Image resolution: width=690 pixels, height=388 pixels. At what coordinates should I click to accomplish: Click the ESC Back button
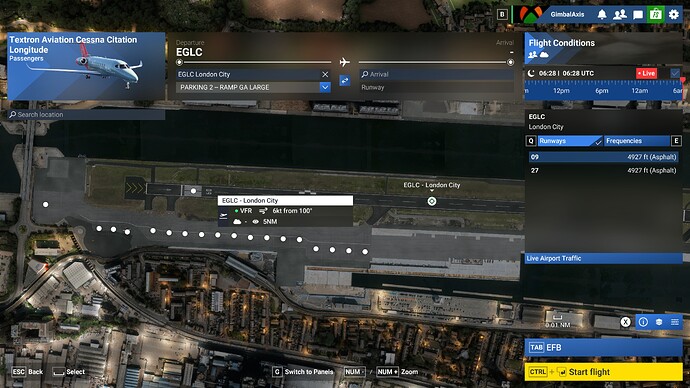pyautogui.click(x=27, y=372)
